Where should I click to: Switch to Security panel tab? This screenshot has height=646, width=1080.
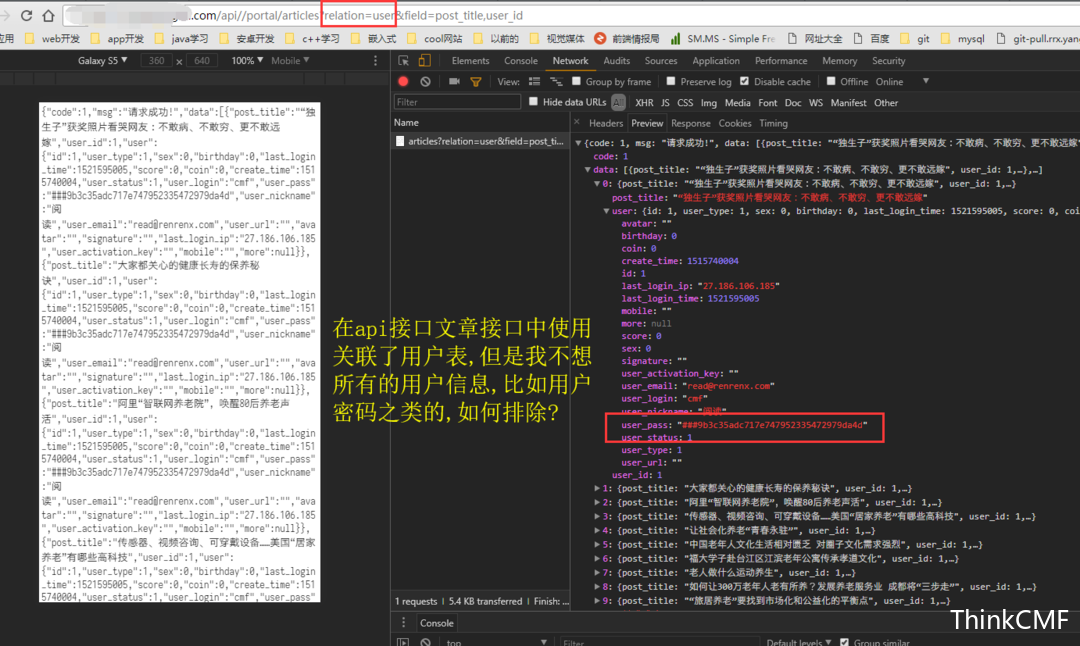pos(889,61)
